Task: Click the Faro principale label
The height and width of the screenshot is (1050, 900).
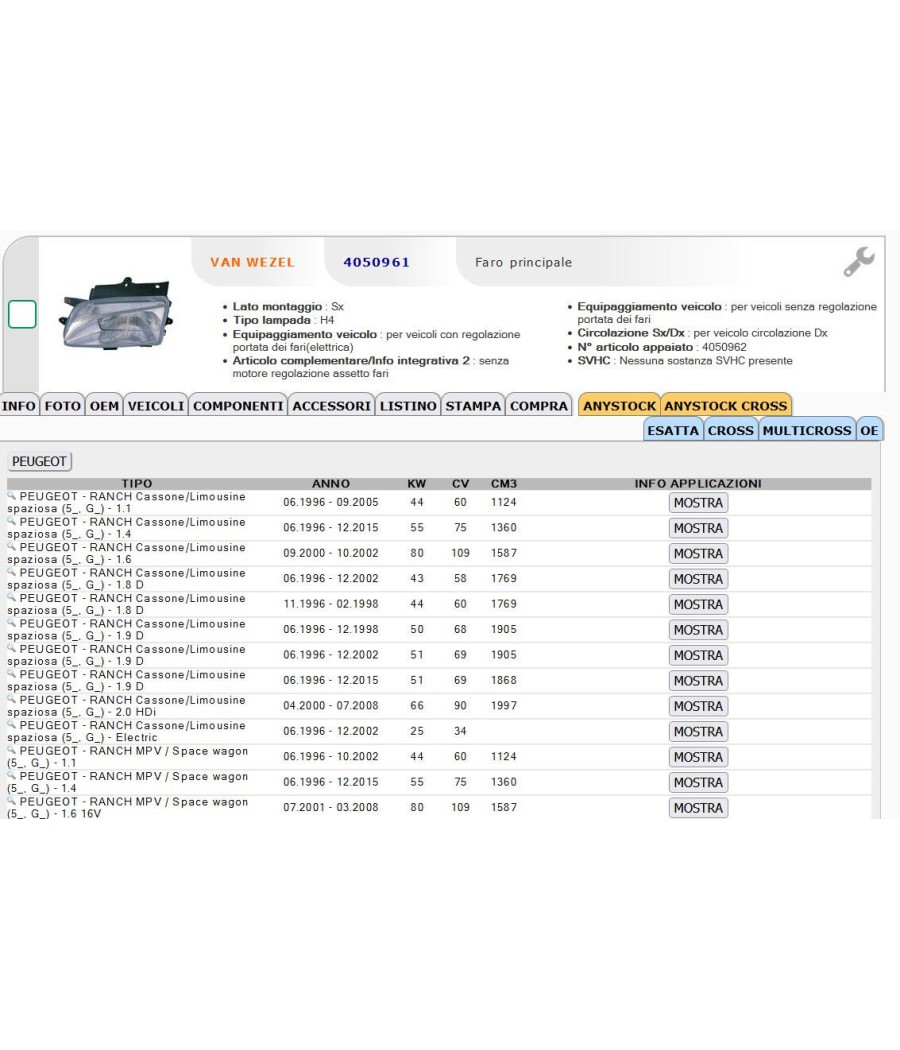Action: click(524, 262)
